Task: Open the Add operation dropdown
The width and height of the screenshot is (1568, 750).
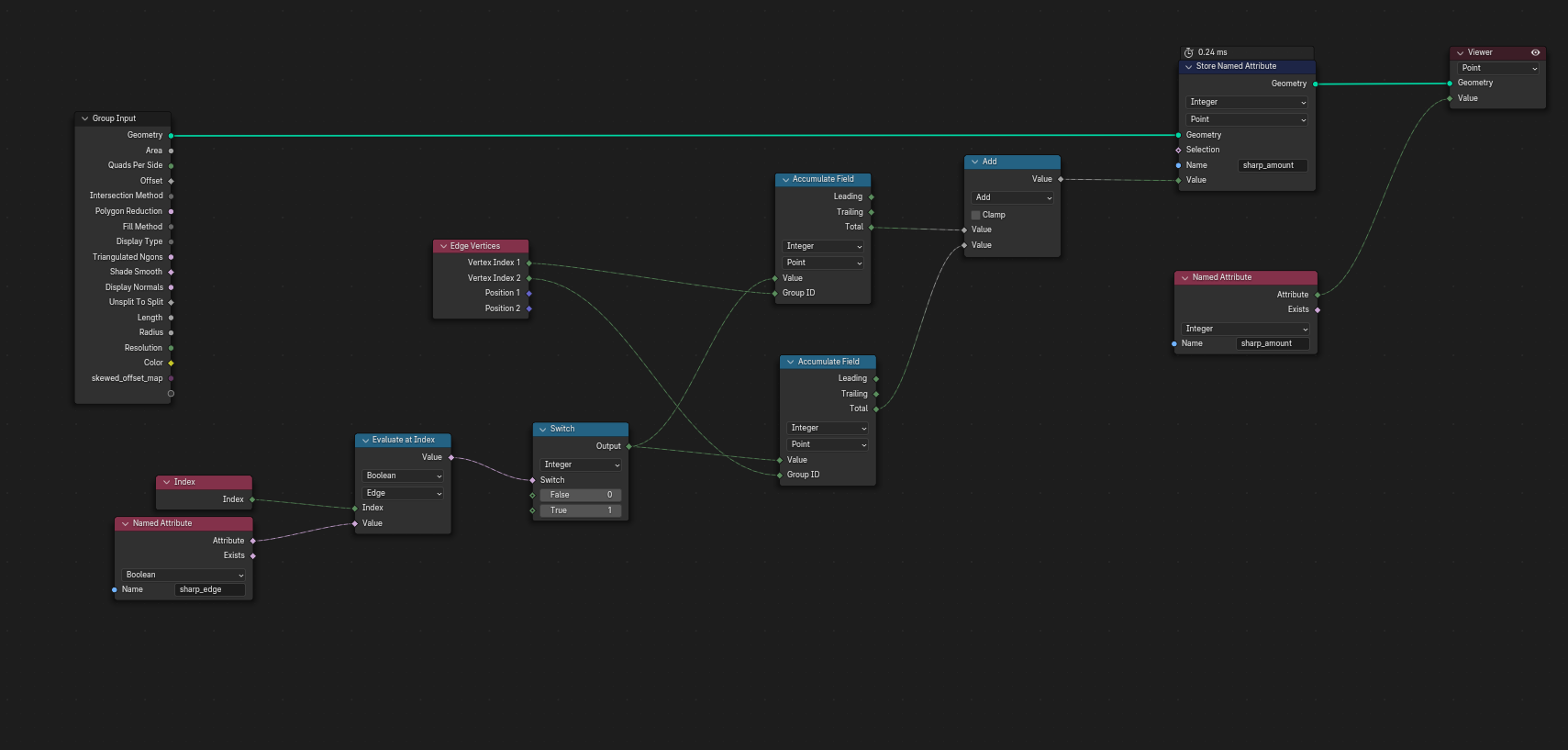Action: (1013, 197)
